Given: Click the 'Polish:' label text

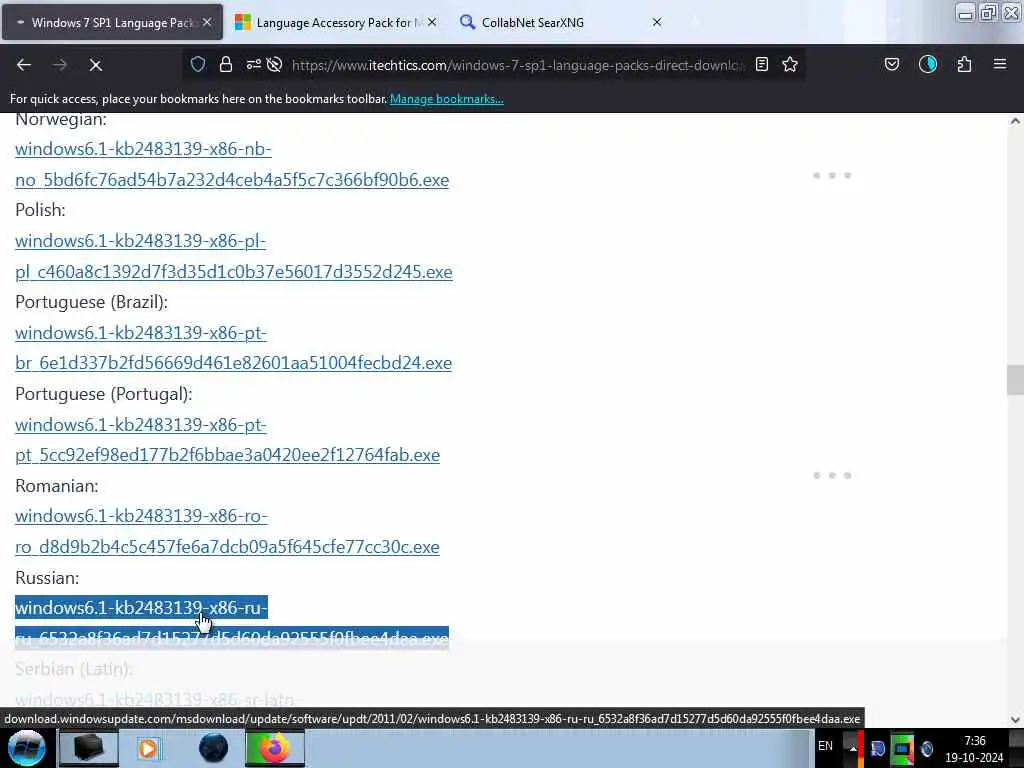Looking at the screenshot, I should coord(40,210).
